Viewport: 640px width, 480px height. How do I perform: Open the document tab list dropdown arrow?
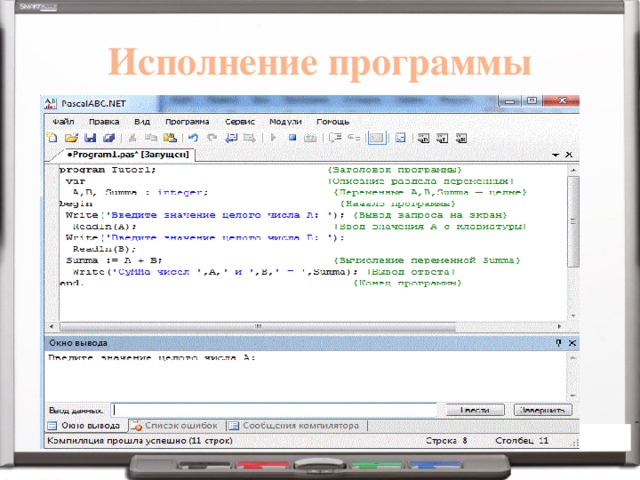(x=555, y=155)
